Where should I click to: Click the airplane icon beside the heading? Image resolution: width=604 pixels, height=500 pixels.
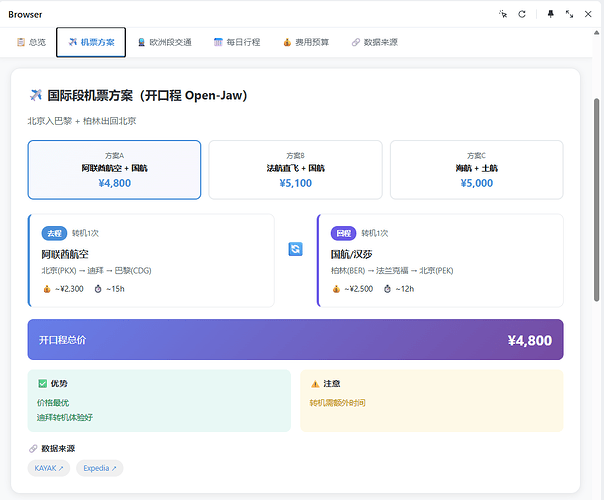coord(35,95)
